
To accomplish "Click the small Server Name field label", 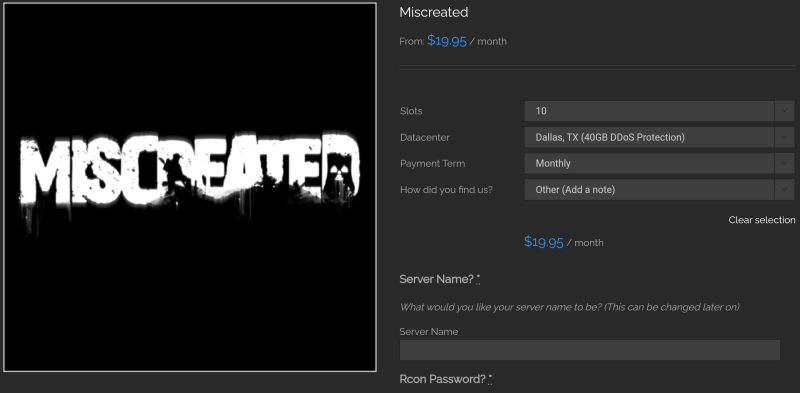I will 429,332.
